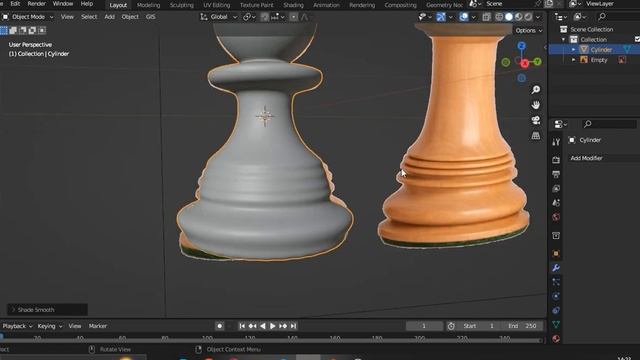Image resolution: width=640 pixels, height=360 pixels.
Task: Open the viewport Object menu
Action: (130, 17)
